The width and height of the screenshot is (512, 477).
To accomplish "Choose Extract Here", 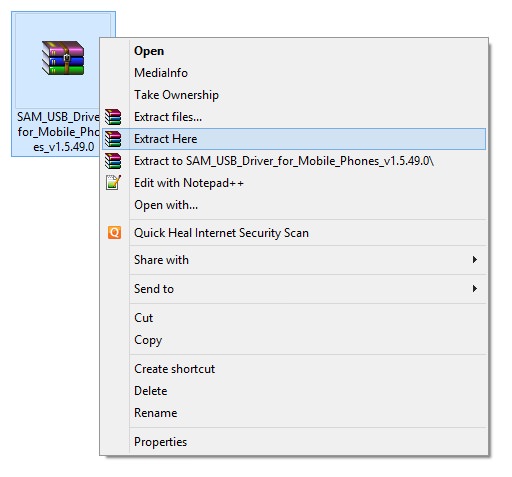I will [x=294, y=139].
